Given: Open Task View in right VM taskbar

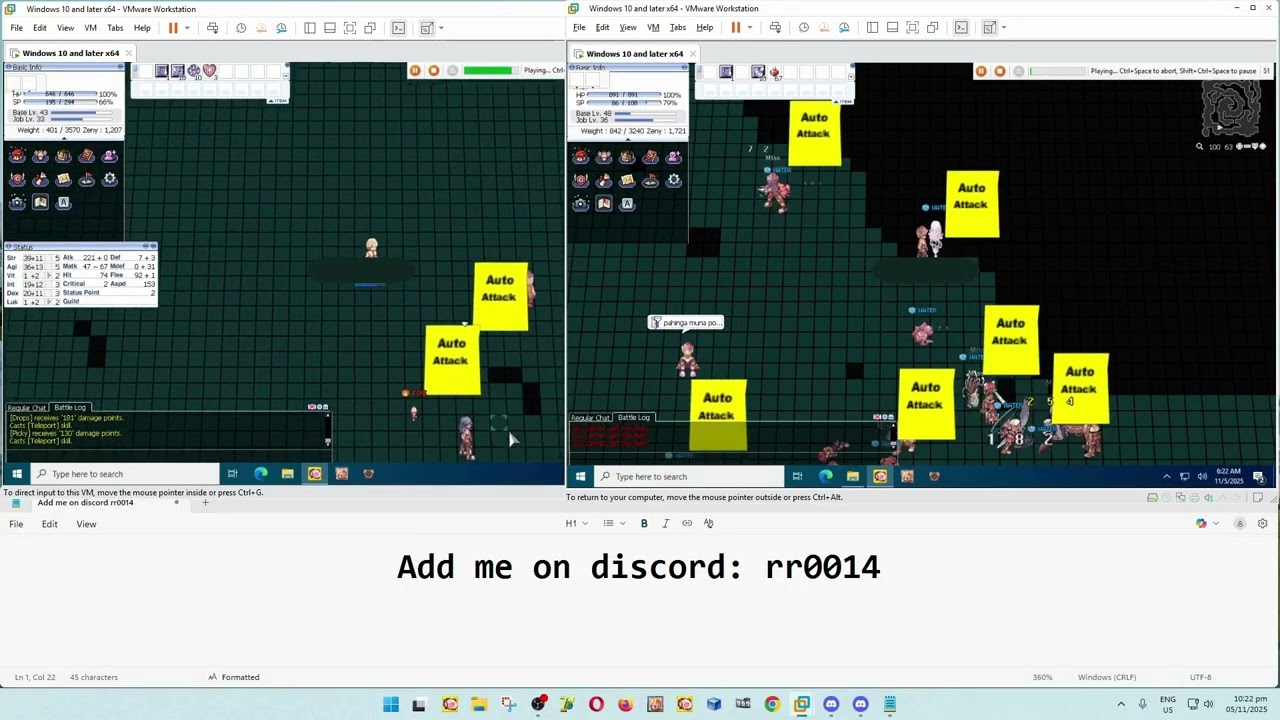Looking at the screenshot, I should point(797,477).
